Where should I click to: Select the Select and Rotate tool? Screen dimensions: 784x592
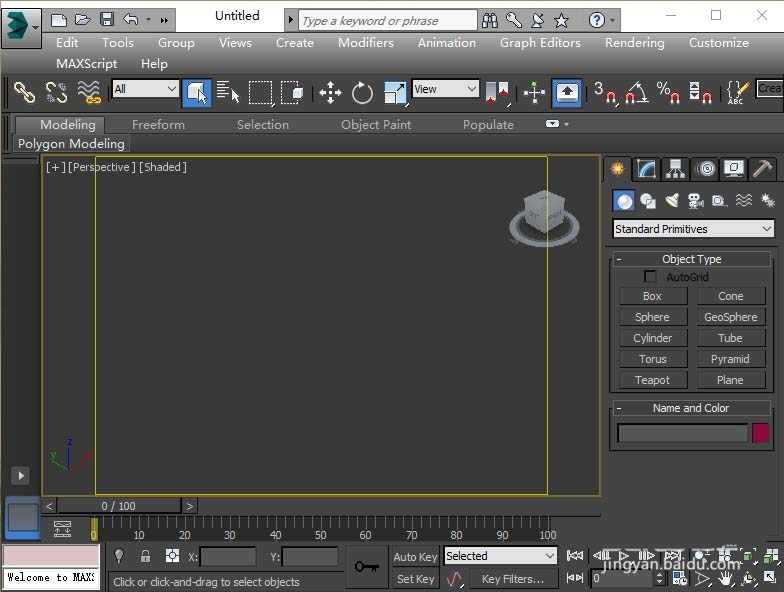click(362, 93)
